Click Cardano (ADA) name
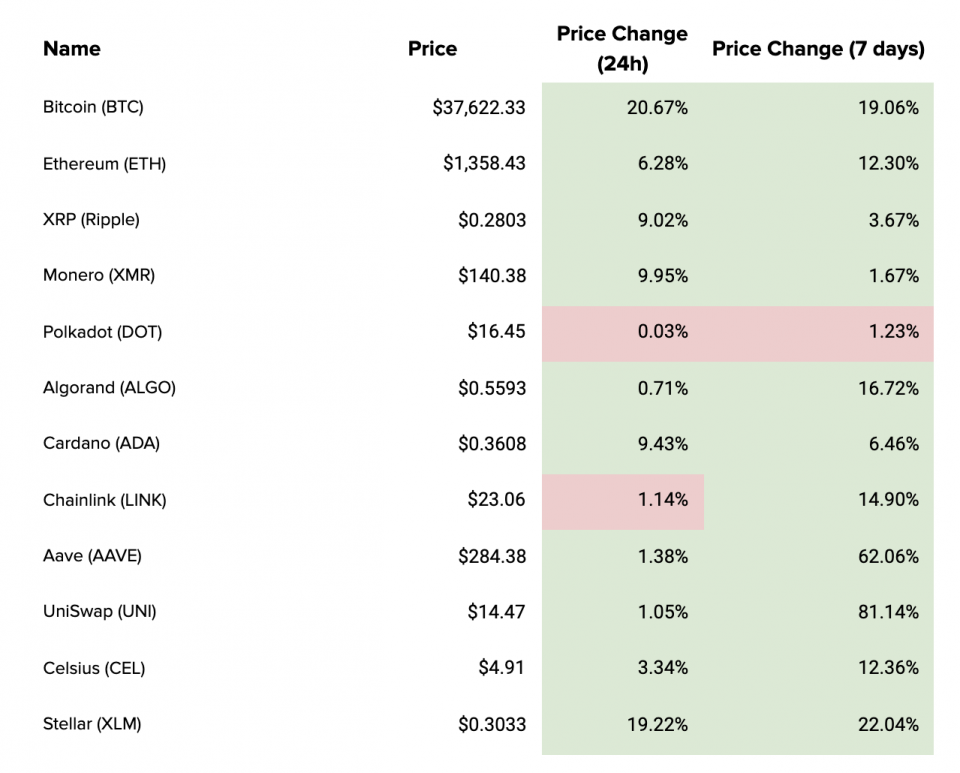This screenshot has height=773, width=960. pos(101,444)
